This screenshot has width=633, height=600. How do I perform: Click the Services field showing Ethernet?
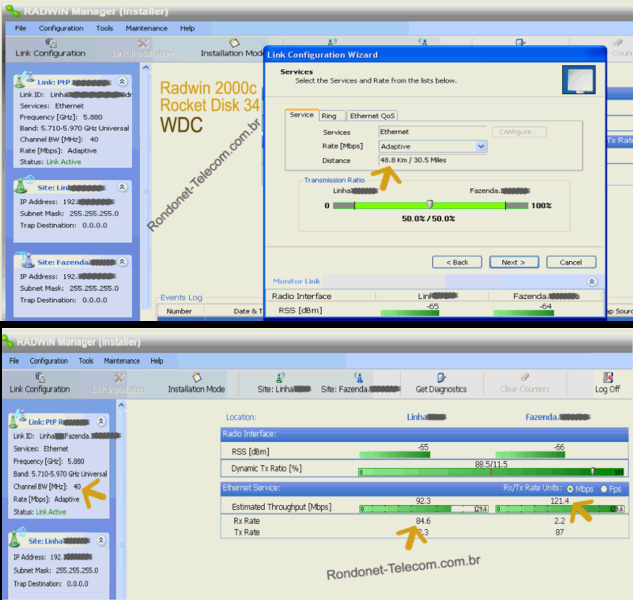[x=433, y=132]
